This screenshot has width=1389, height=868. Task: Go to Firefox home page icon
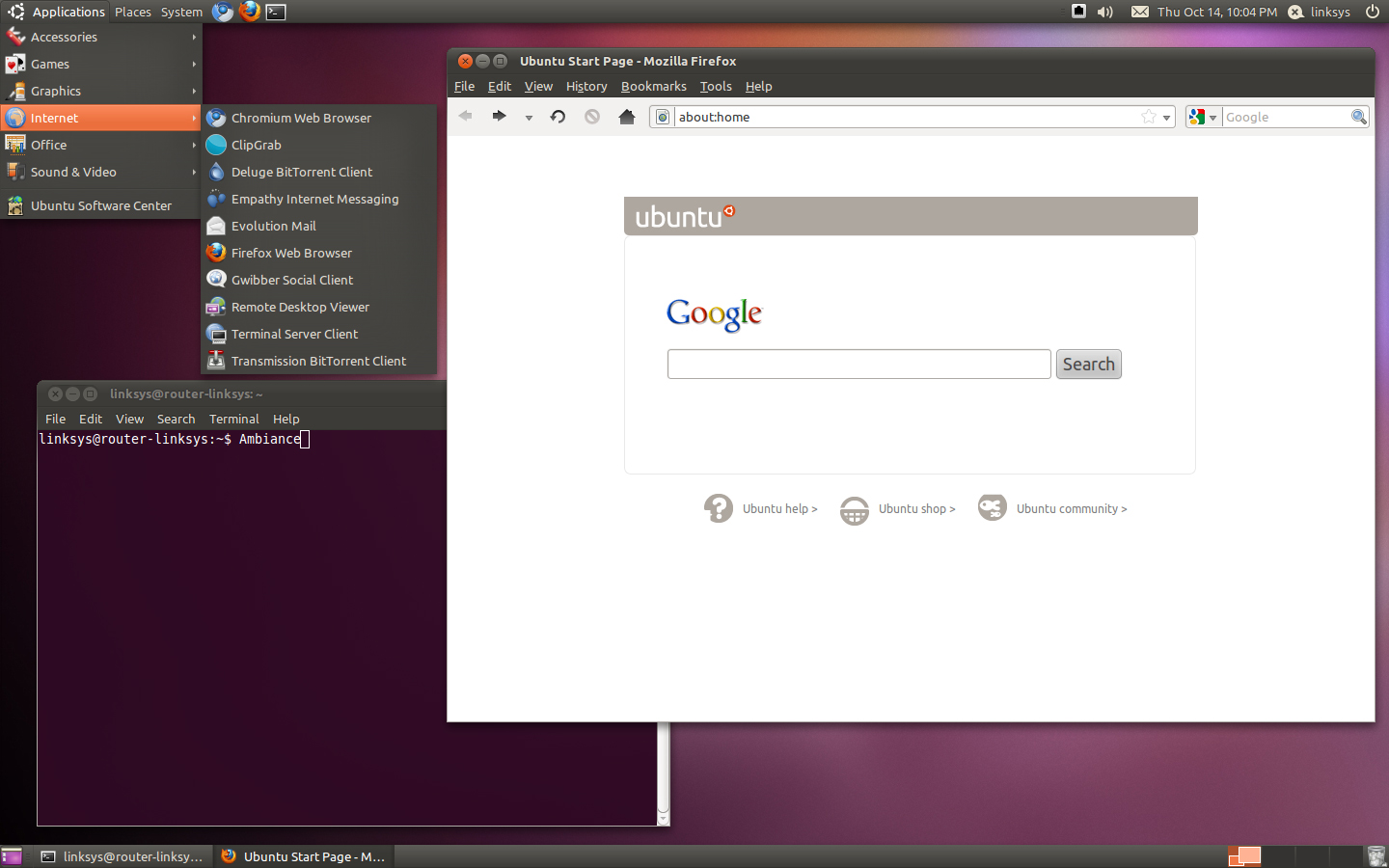tap(627, 117)
